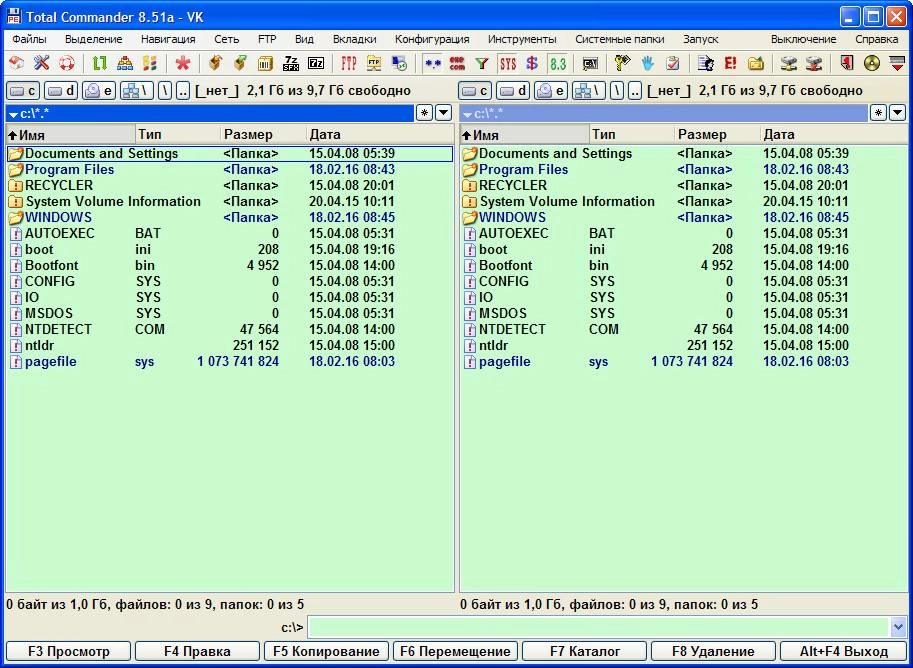Click the F5 Копирование button

coord(326,651)
